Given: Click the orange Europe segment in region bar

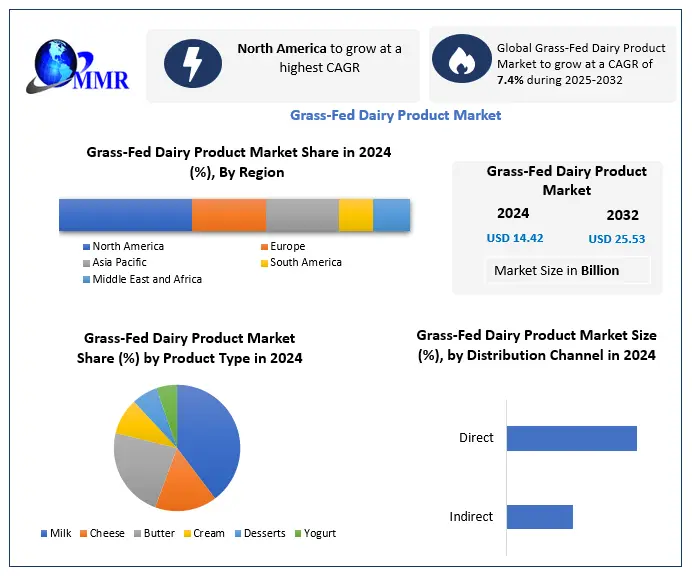Looking at the screenshot, I should tap(229, 215).
